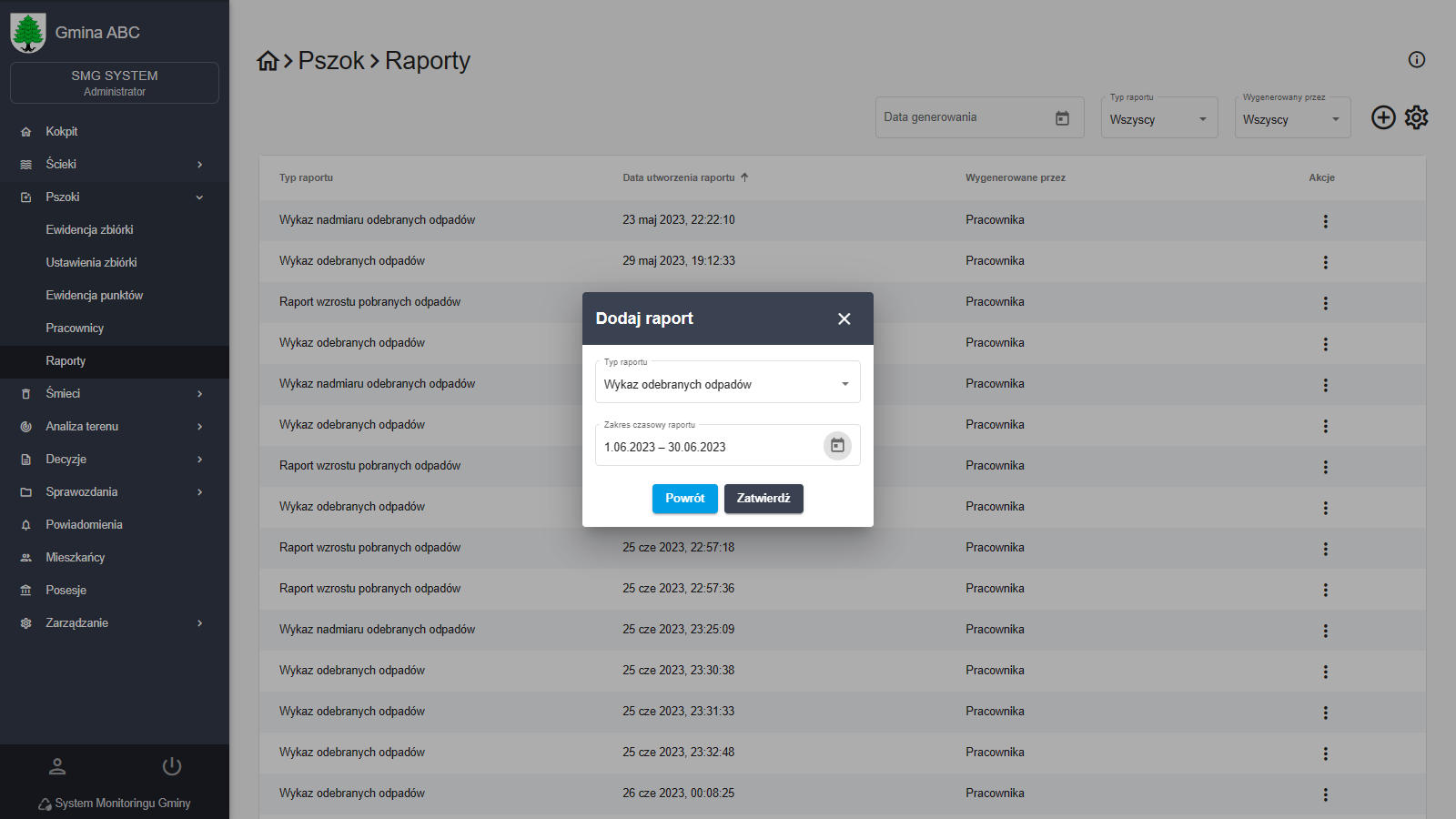Image resolution: width=1456 pixels, height=819 pixels.
Task: Click the add report plus icon
Action: (x=1383, y=117)
